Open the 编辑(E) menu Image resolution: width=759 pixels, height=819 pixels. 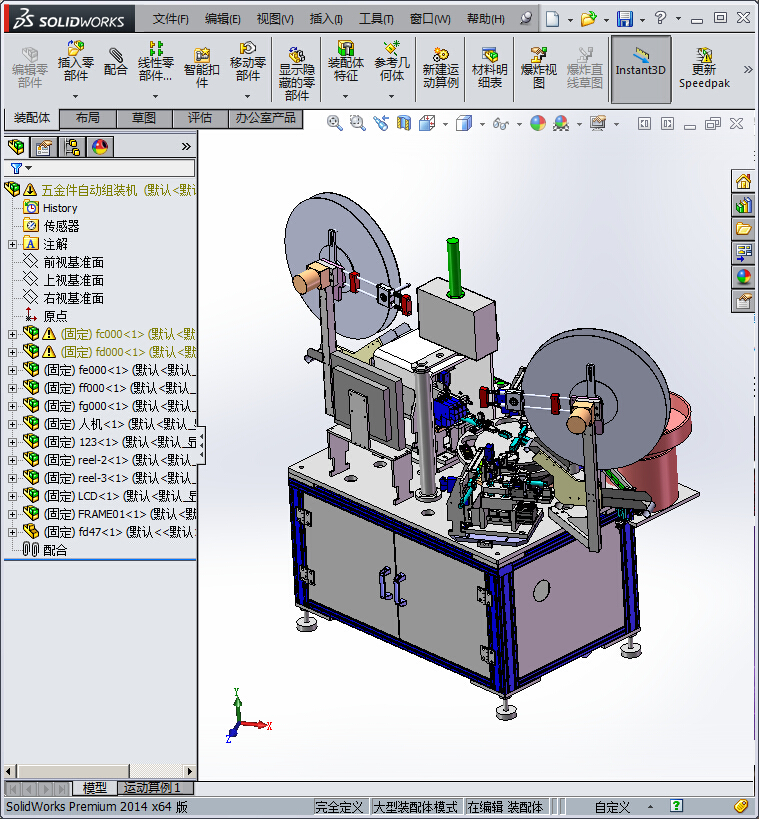pyautogui.click(x=223, y=19)
